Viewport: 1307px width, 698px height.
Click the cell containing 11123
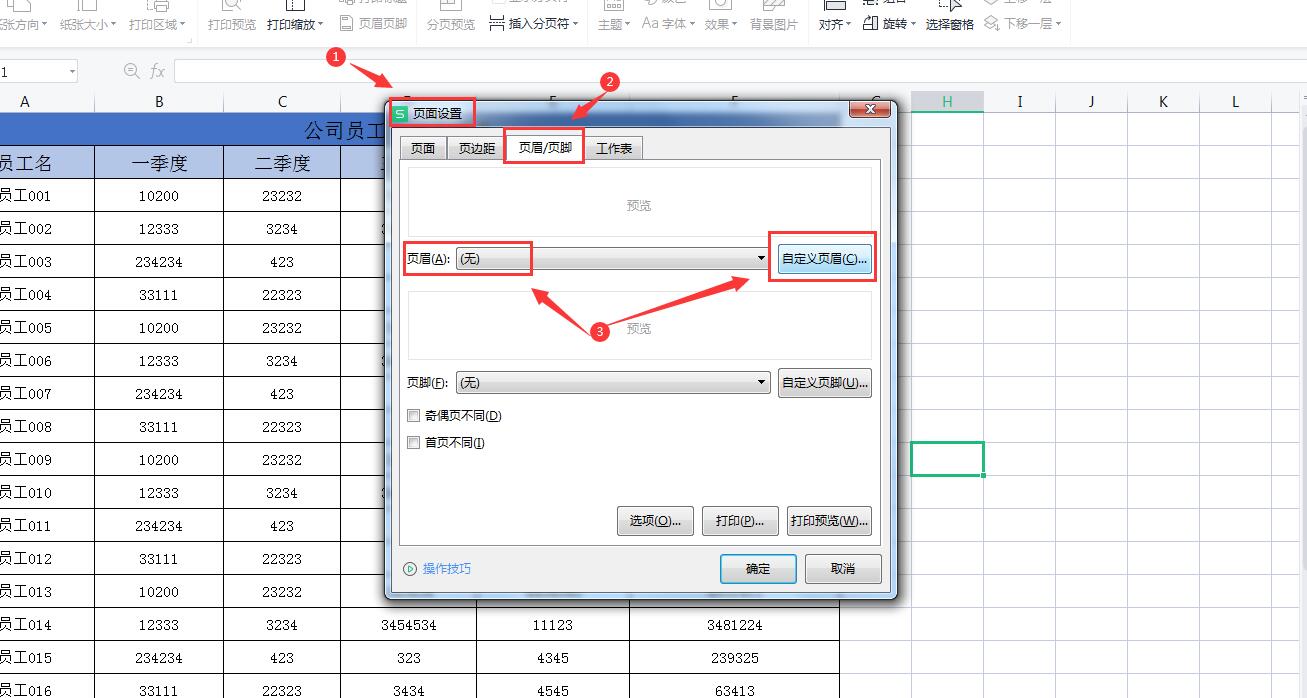[x=553, y=625]
